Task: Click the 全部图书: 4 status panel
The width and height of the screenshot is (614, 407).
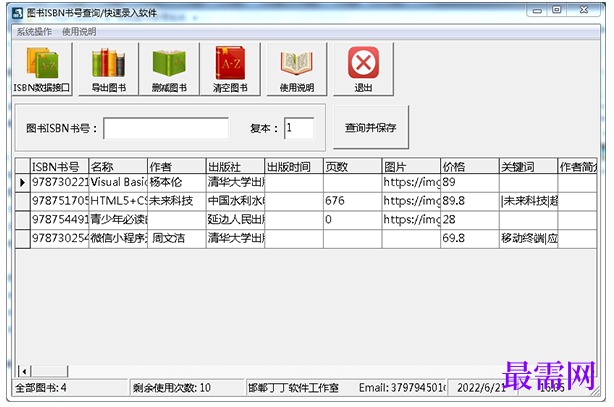Action: (70, 388)
